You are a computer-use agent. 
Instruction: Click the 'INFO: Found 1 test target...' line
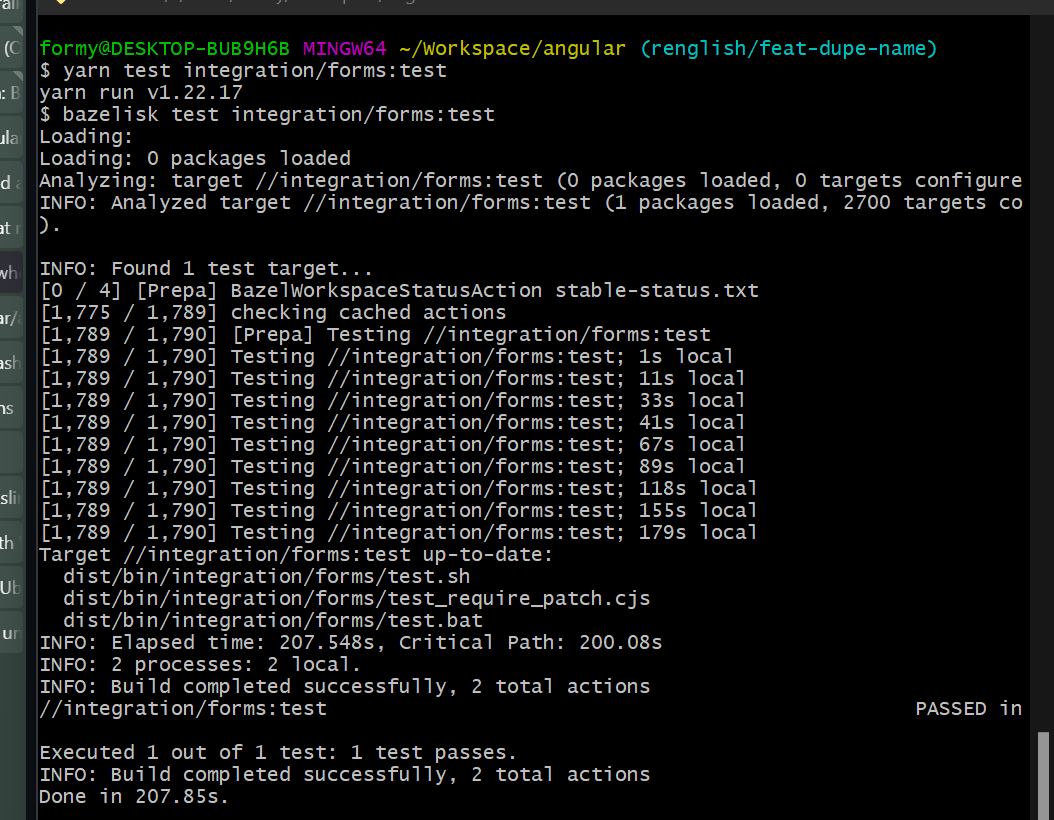(206, 269)
